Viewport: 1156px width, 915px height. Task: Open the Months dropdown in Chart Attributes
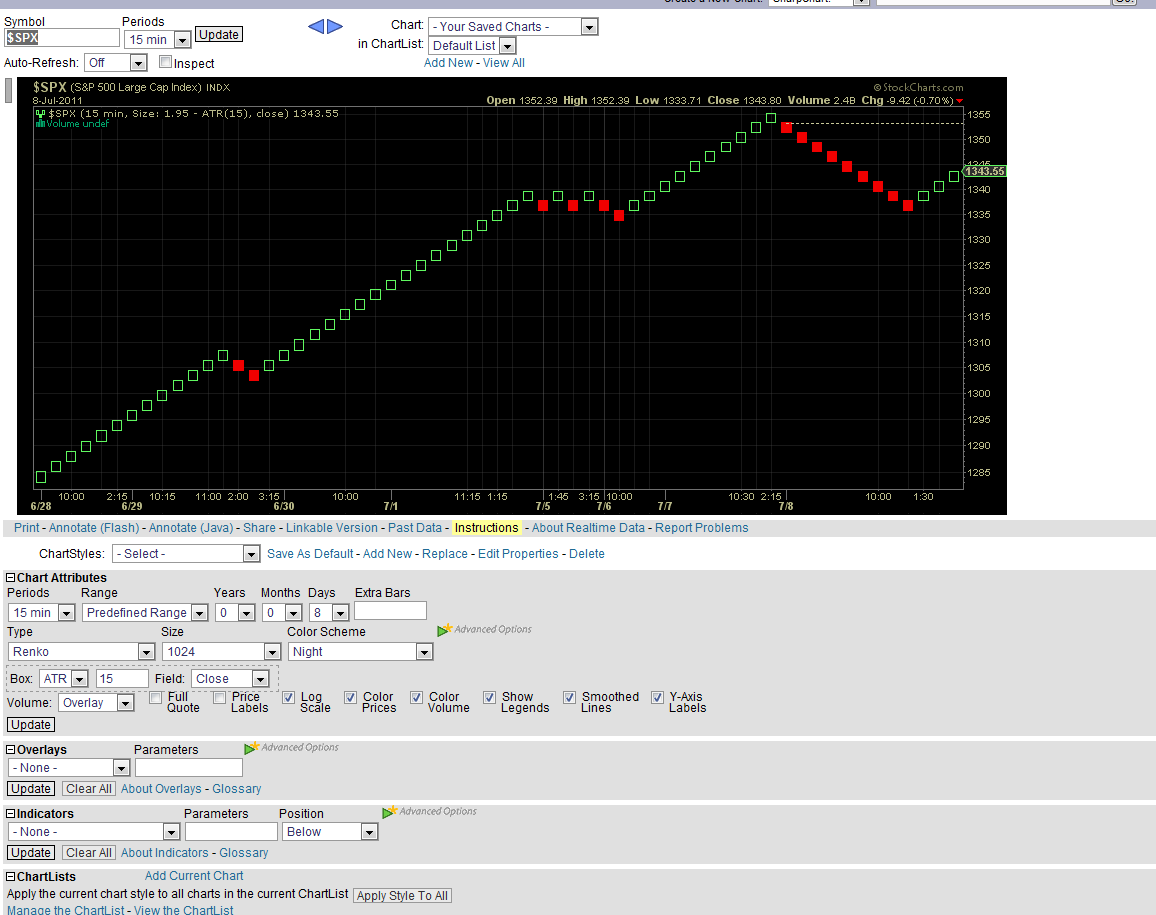(x=282, y=613)
